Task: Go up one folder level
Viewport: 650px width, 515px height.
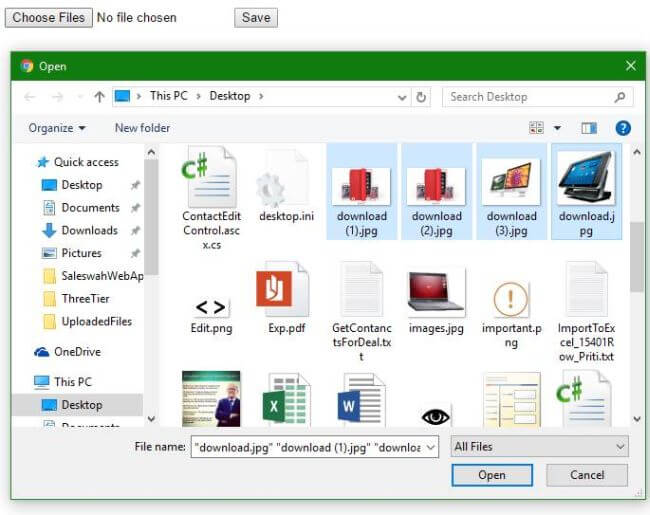Action: (99, 97)
